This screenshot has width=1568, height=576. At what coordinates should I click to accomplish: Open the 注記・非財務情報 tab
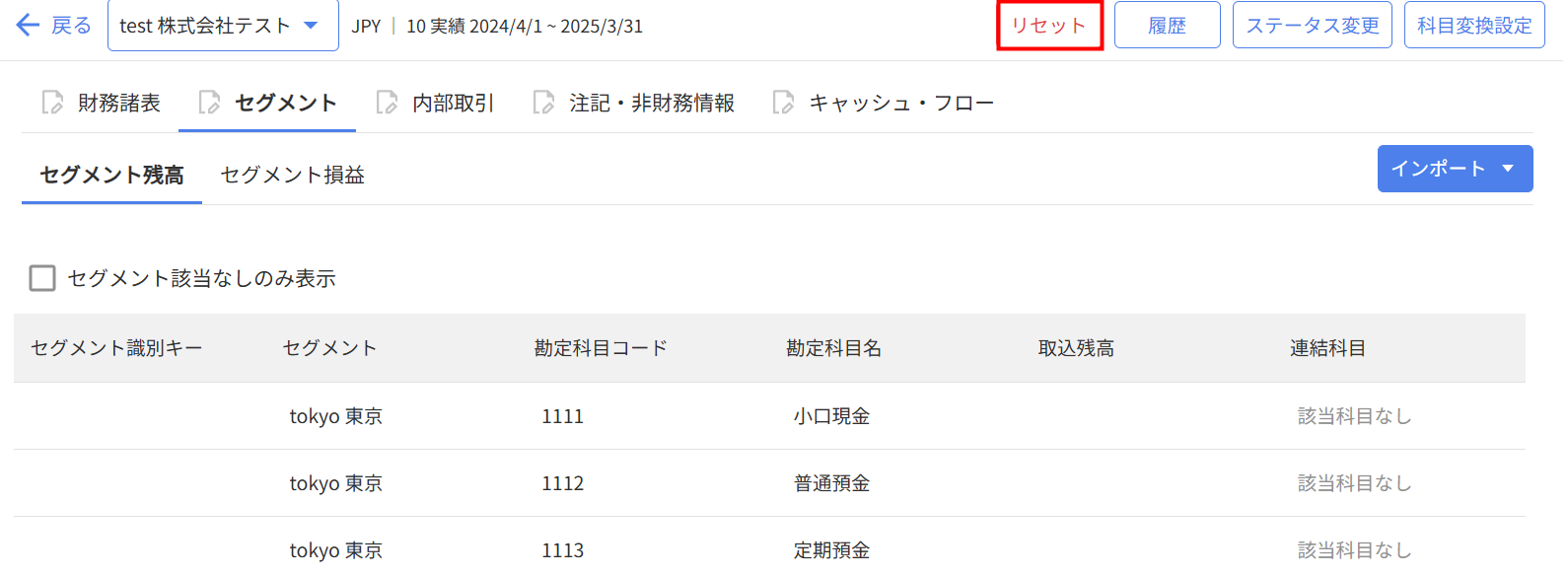(651, 103)
